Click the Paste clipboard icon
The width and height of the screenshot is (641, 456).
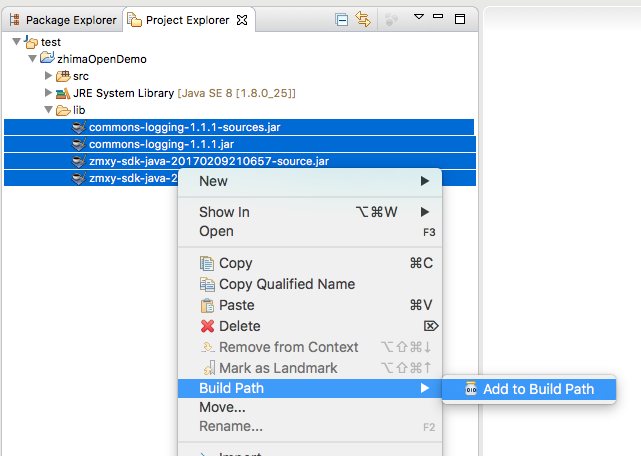coord(207,305)
